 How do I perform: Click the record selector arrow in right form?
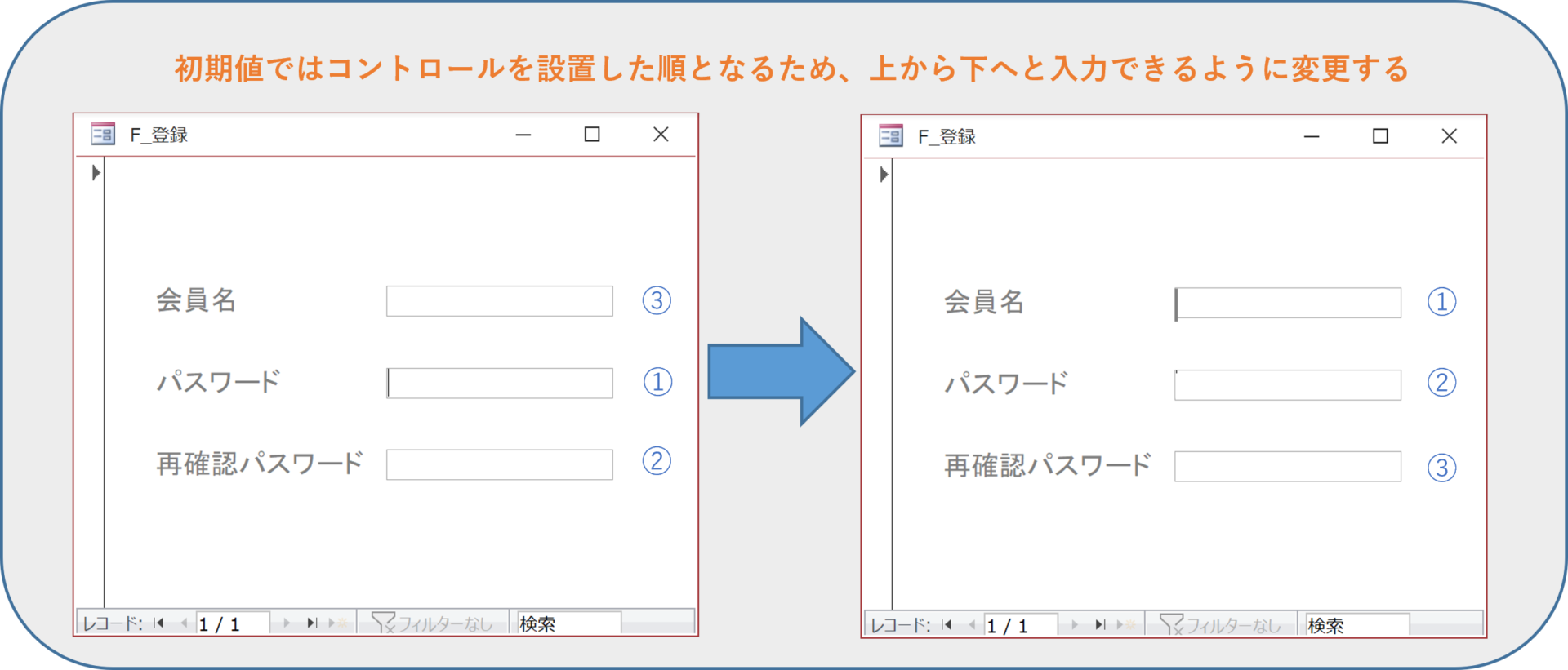[x=884, y=175]
